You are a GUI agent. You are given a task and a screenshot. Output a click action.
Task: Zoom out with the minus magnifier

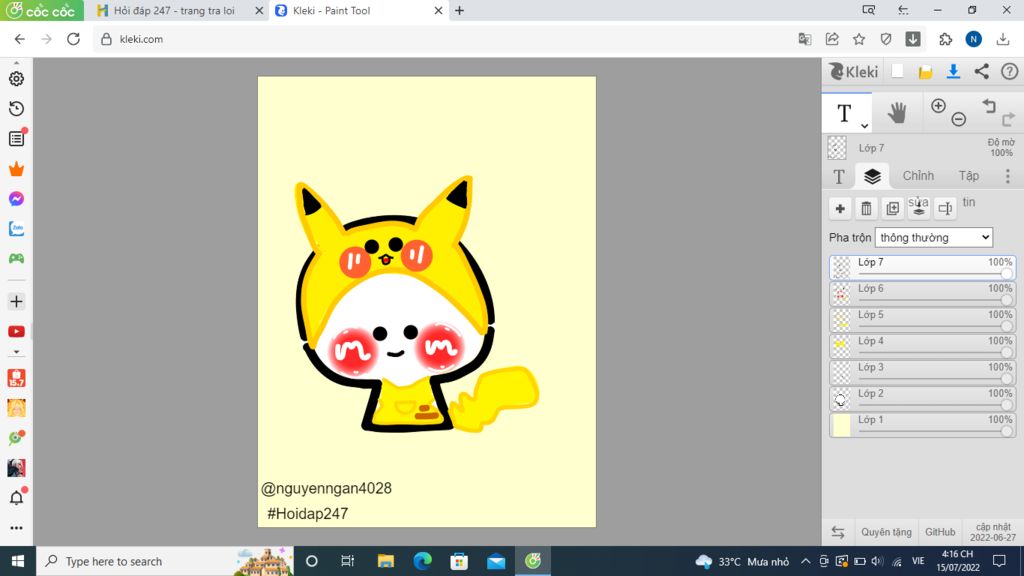pyautogui.click(x=959, y=119)
